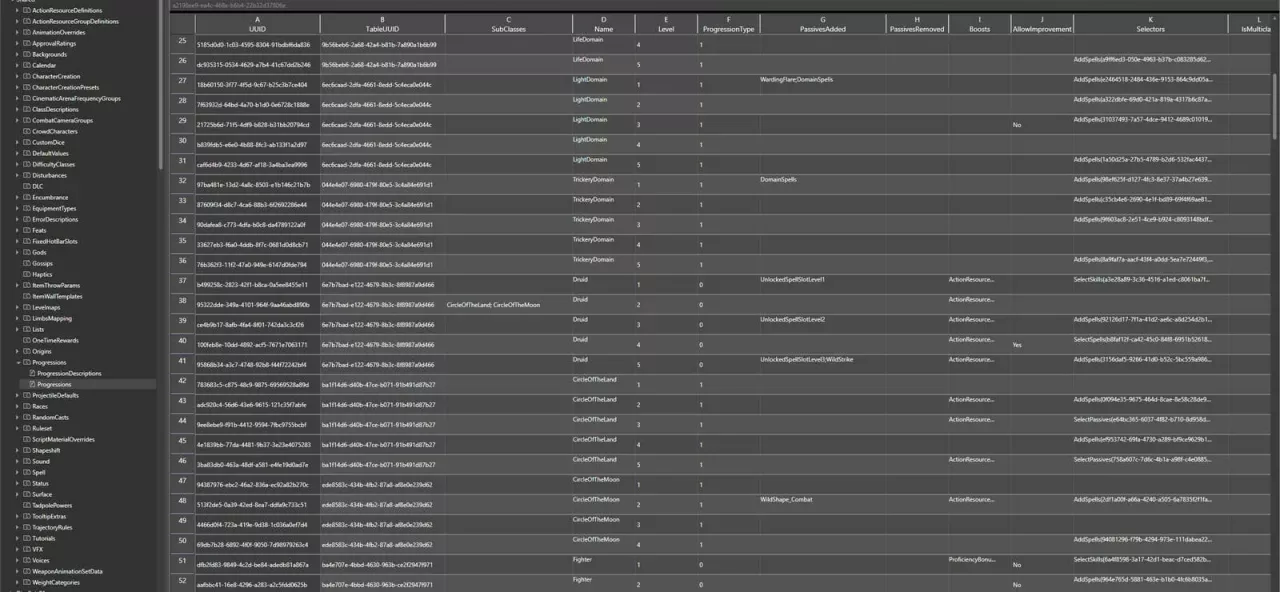Expand the Tutorials folder arrow

point(17,538)
